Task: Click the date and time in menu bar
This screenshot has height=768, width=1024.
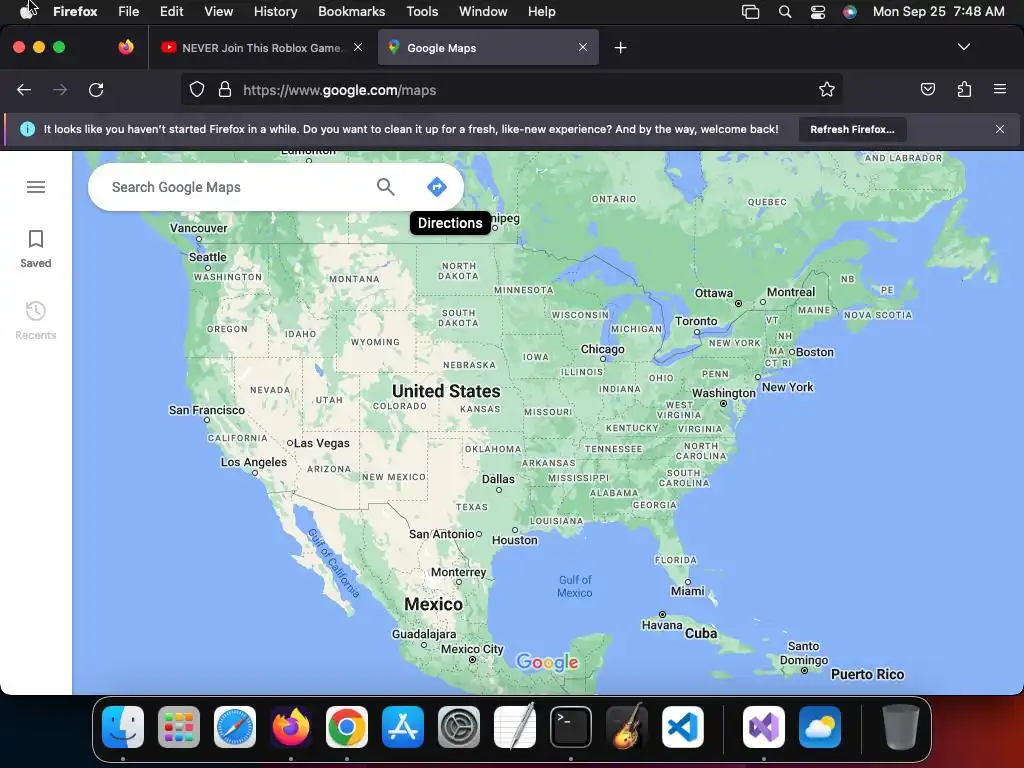Action: [x=938, y=12]
